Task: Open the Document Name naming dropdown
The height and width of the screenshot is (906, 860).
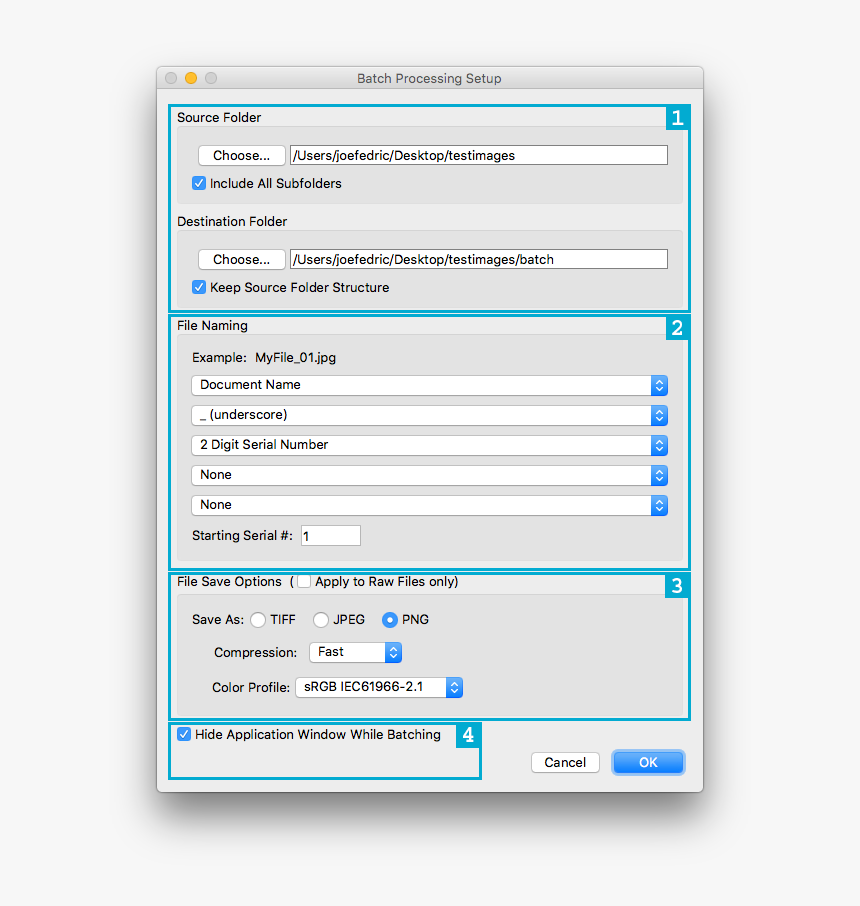Action: click(x=428, y=385)
